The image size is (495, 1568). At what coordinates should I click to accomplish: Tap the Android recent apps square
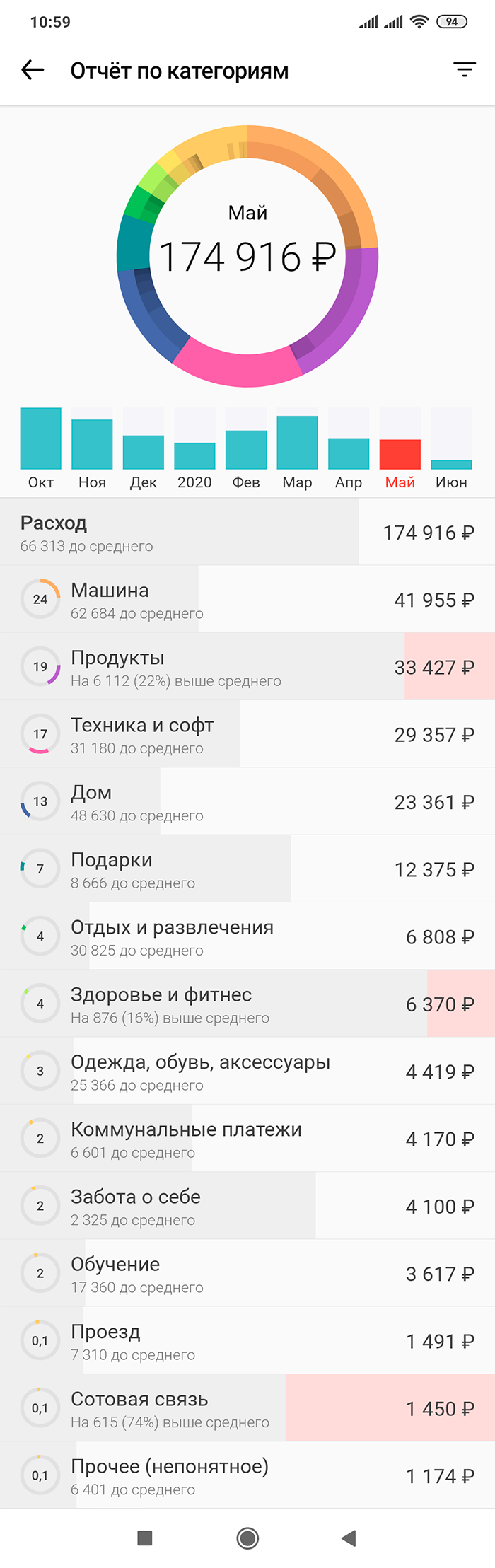[x=145, y=1538]
